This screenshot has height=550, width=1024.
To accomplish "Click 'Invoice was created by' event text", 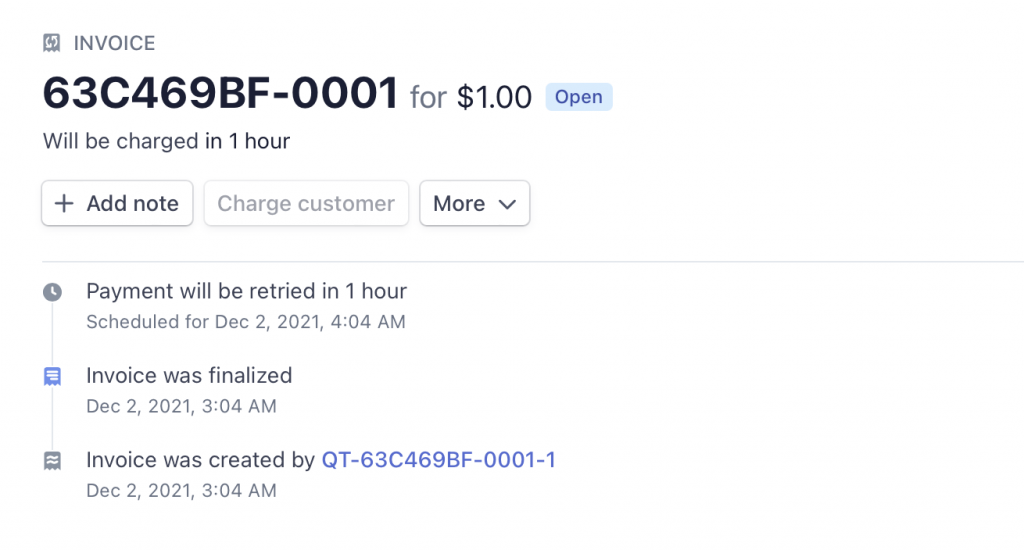I will point(200,460).
